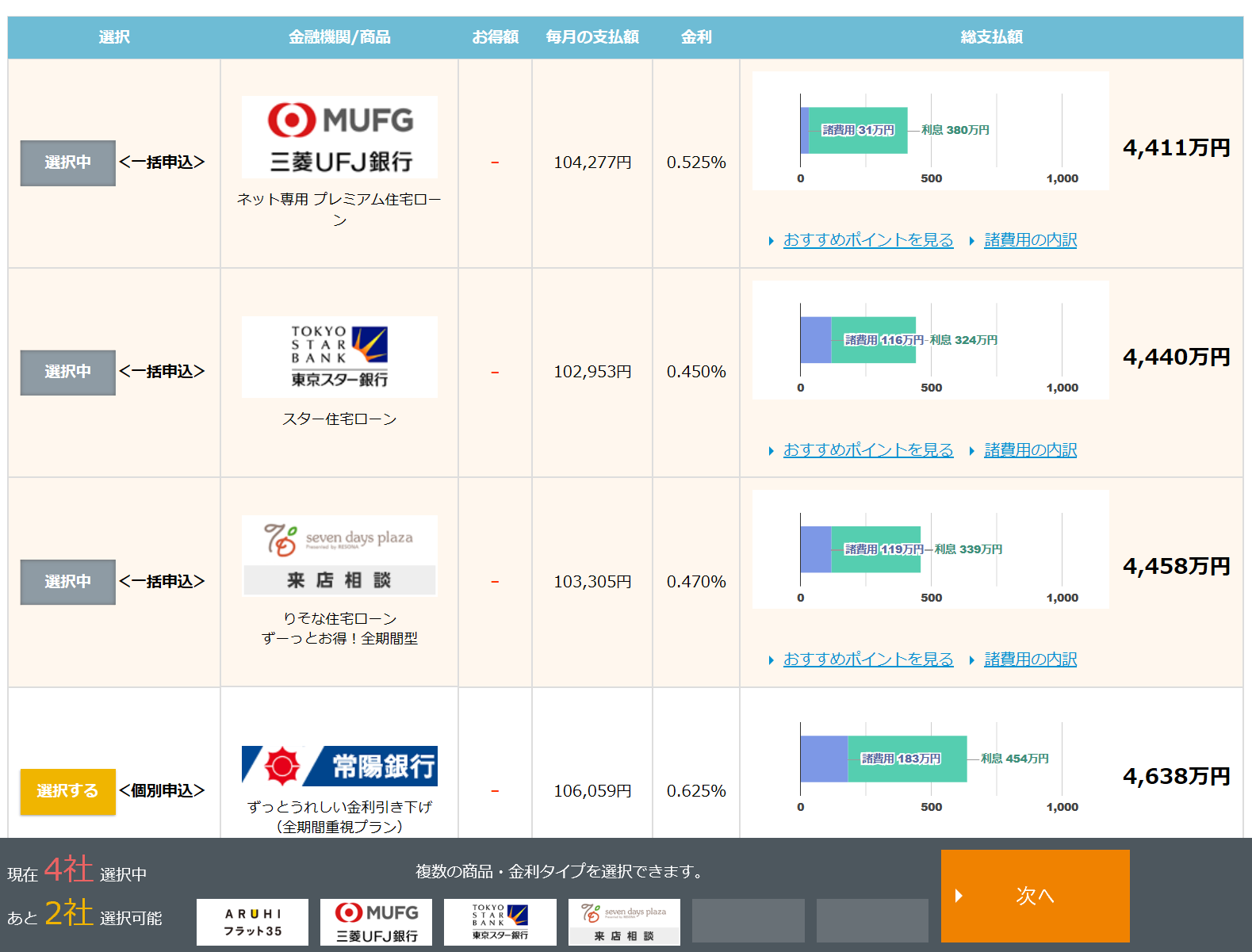Open seven days plaza thumbnail in bottom bar
1252x952 pixels.
[624, 922]
